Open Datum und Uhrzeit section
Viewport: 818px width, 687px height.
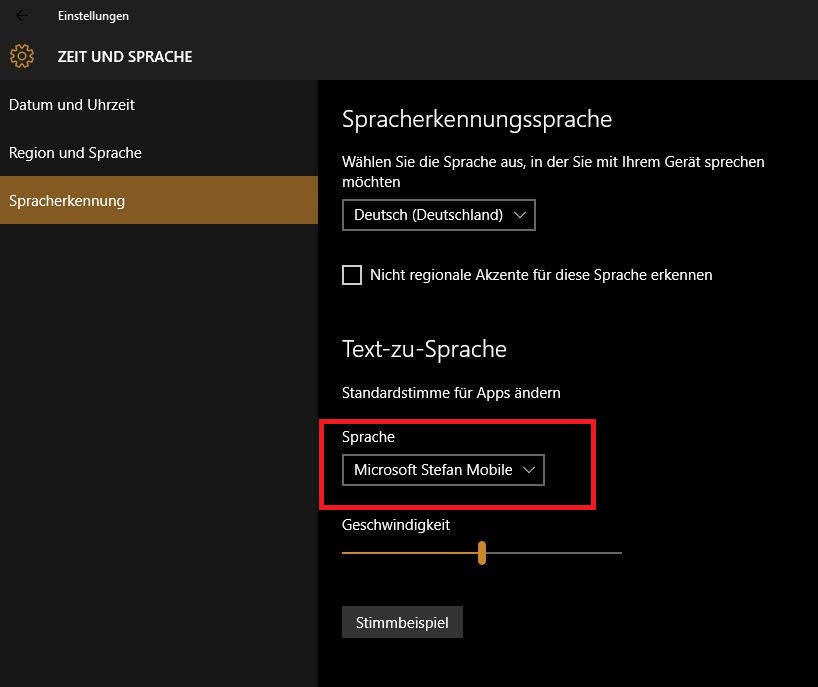(x=159, y=105)
